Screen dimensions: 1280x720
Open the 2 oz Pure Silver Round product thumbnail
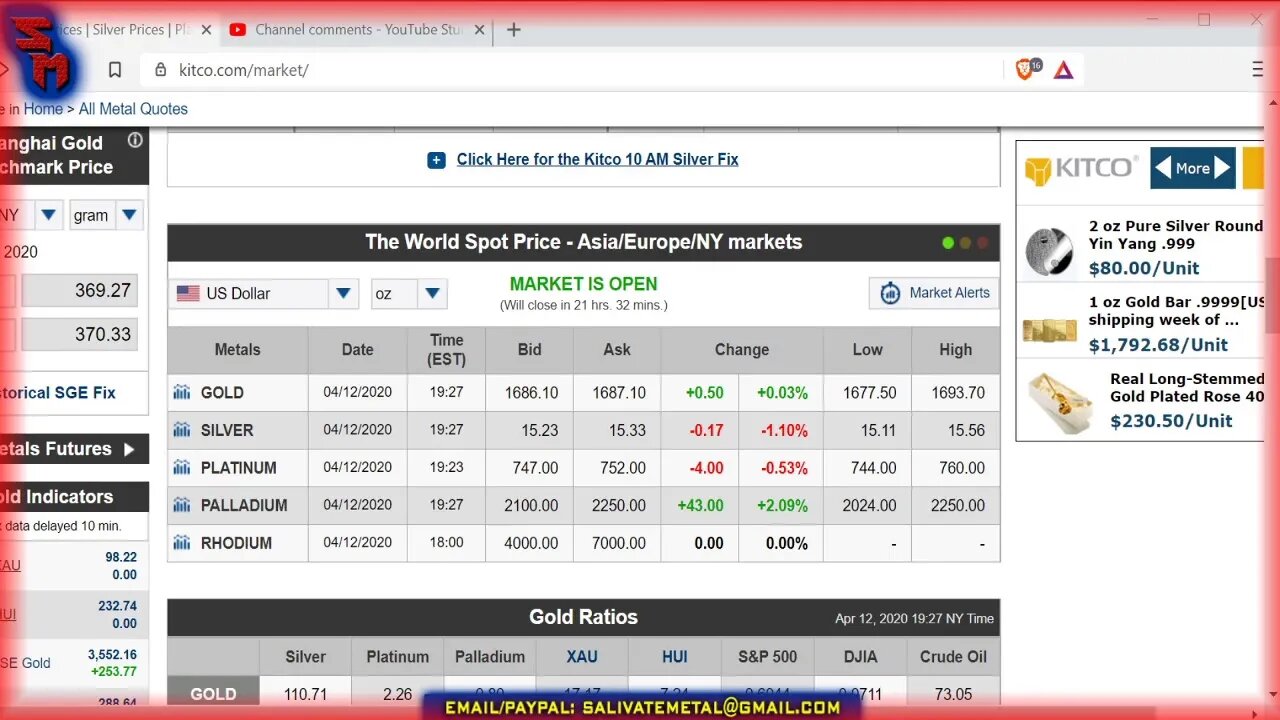coord(1049,251)
